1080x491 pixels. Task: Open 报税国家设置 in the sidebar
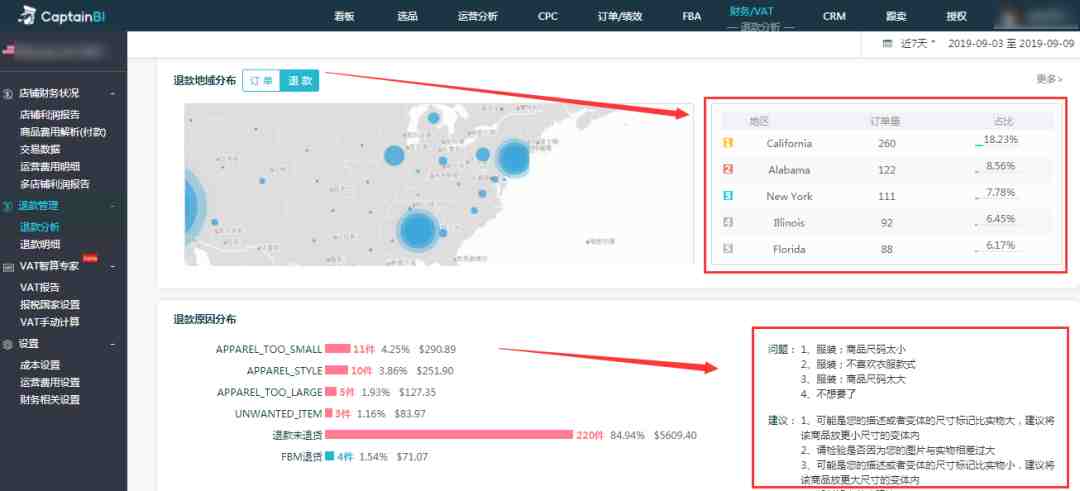point(50,304)
